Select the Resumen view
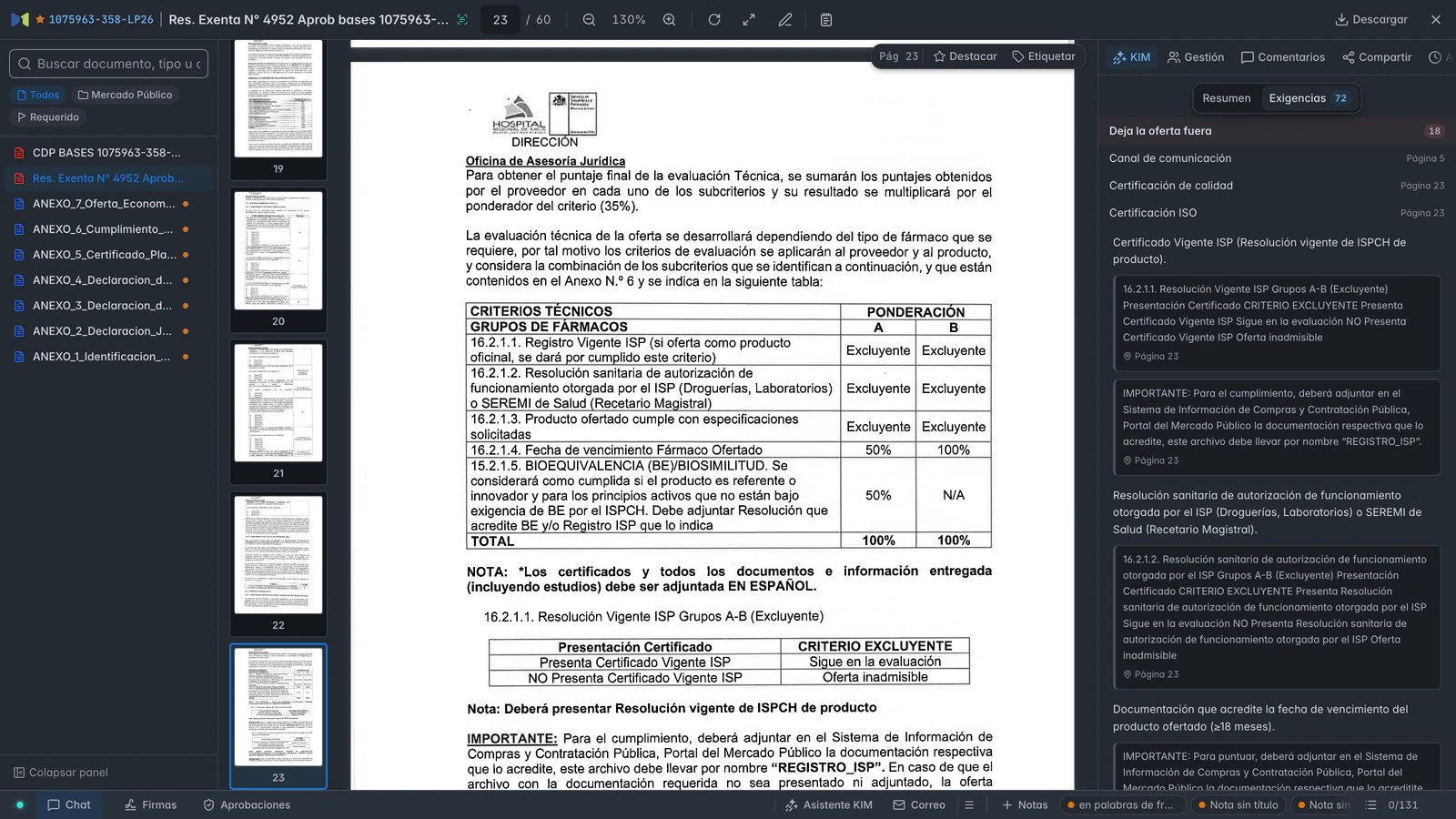 coord(1227,98)
